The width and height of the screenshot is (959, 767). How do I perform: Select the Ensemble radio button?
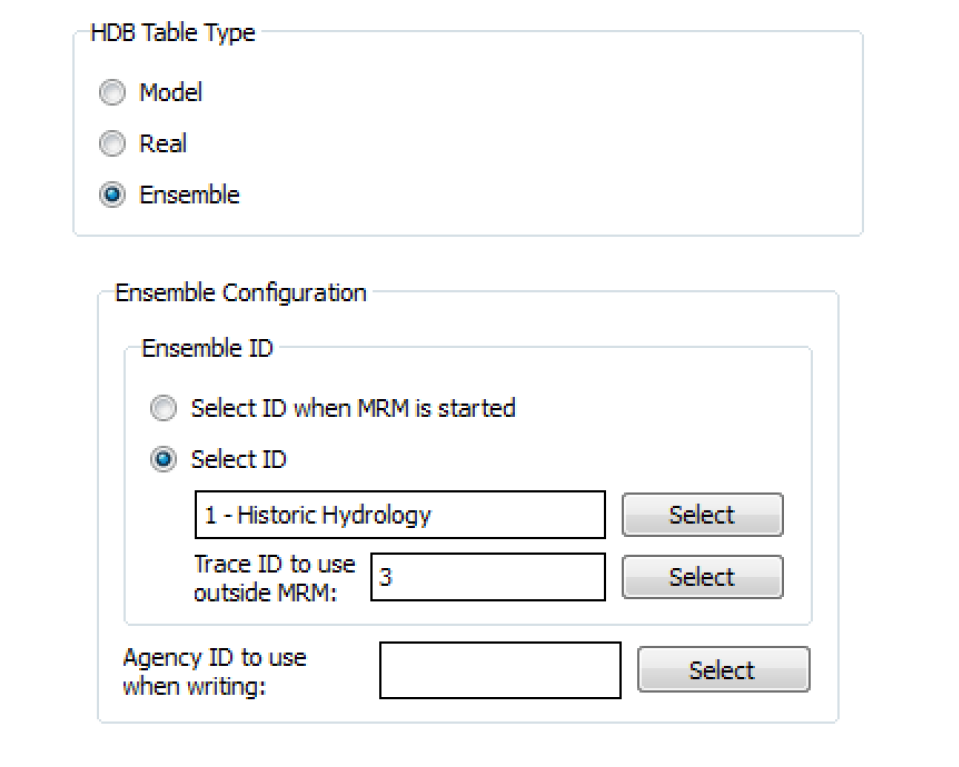click(x=112, y=195)
